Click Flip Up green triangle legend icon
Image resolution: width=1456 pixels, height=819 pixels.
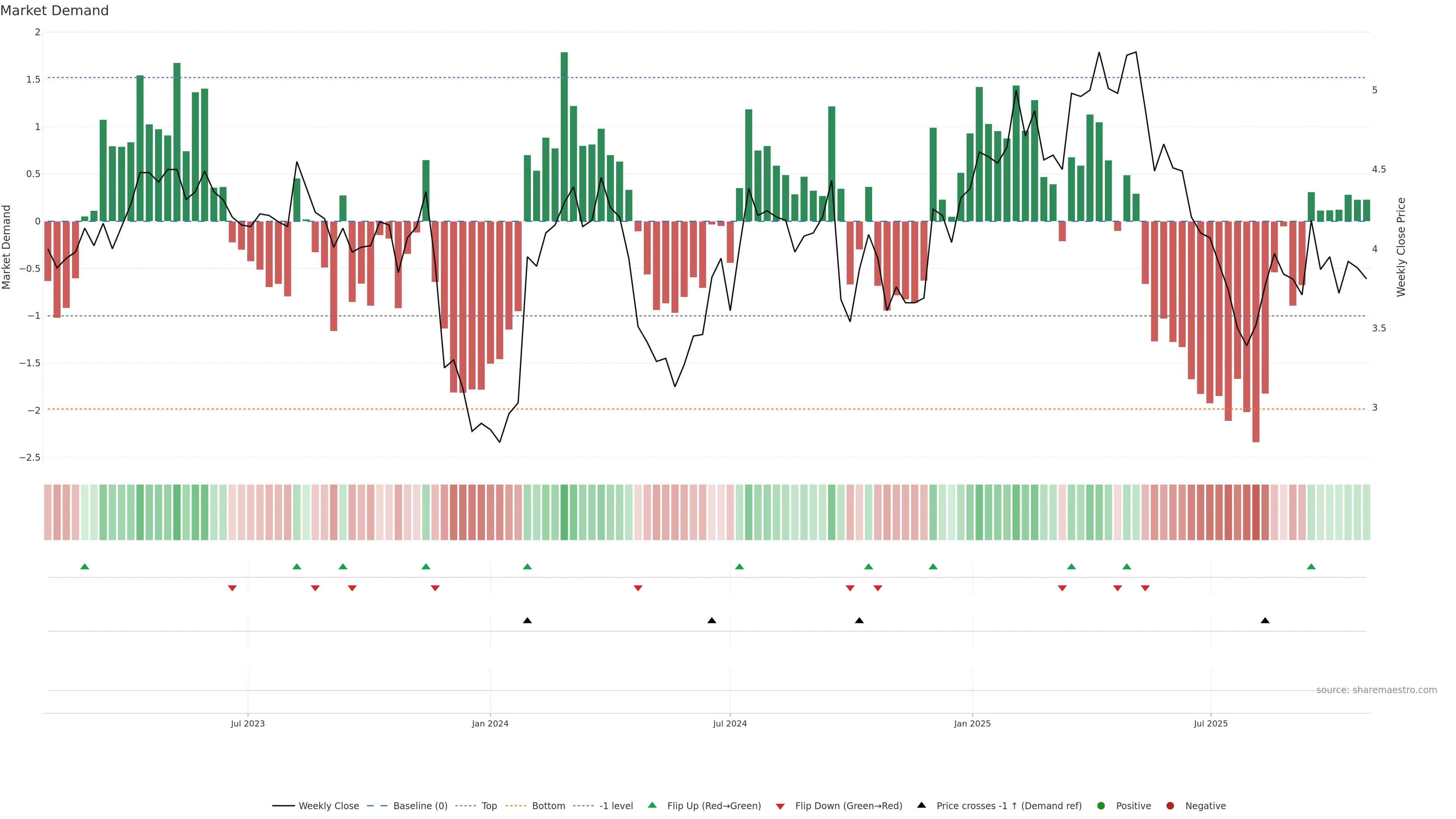coord(652,805)
